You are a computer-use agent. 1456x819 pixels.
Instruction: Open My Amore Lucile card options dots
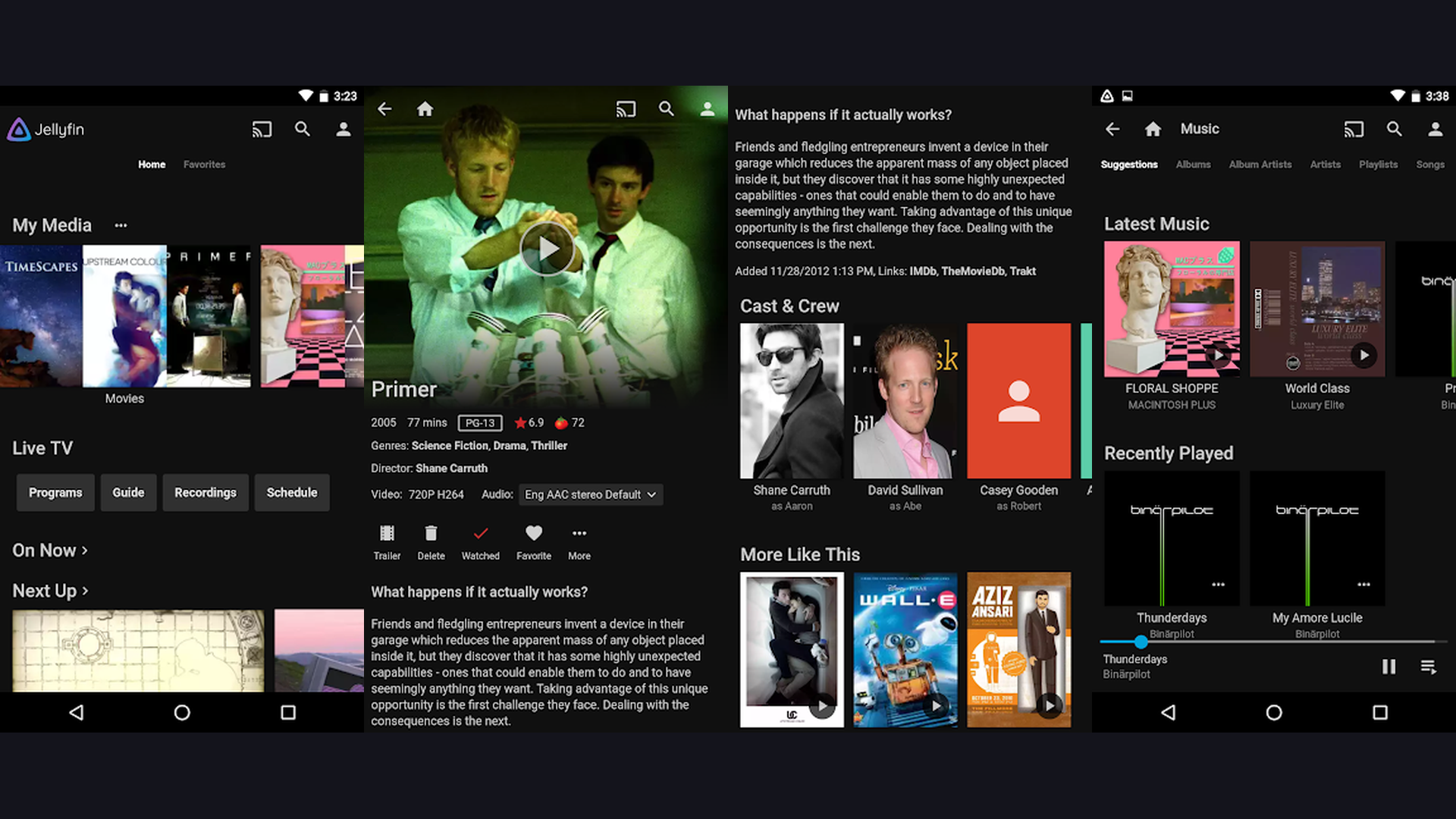click(x=1363, y=585)
